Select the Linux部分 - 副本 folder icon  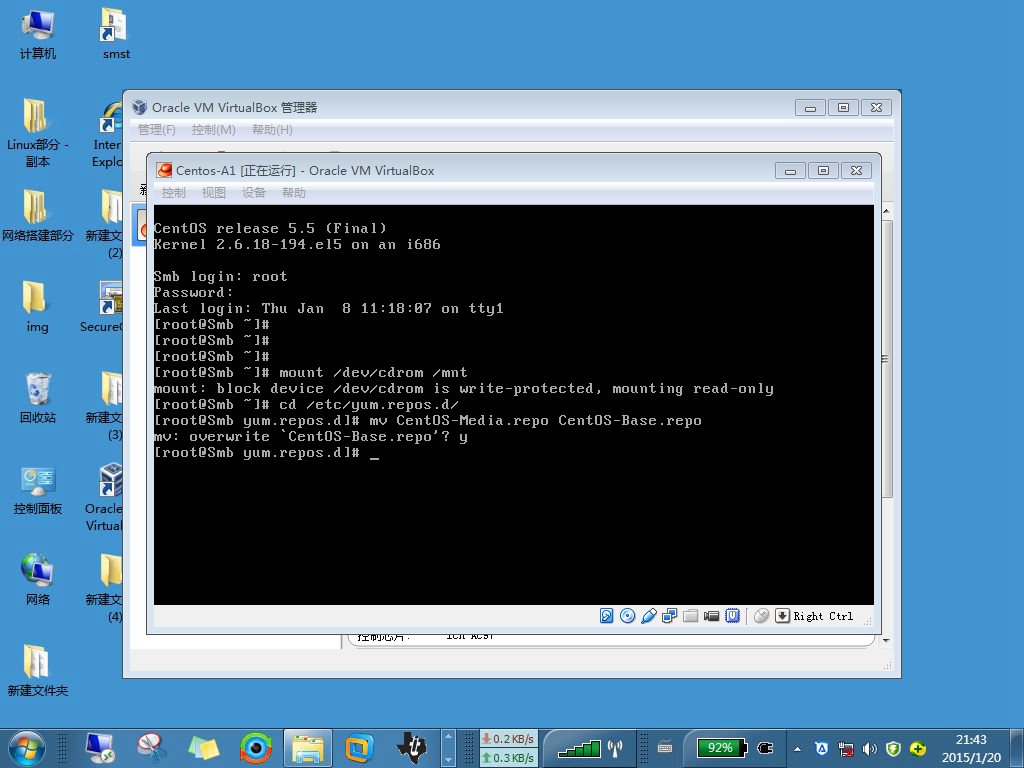[x=37, y=133]
